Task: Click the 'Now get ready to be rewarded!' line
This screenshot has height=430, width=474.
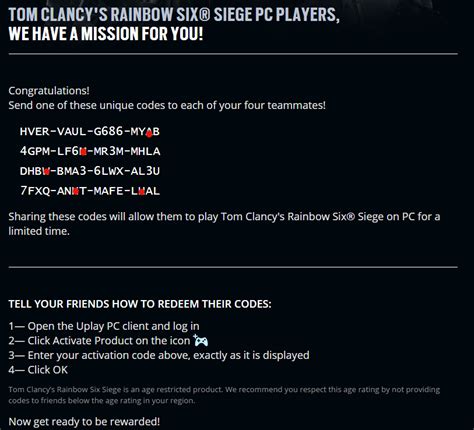Action: point(84,422)
